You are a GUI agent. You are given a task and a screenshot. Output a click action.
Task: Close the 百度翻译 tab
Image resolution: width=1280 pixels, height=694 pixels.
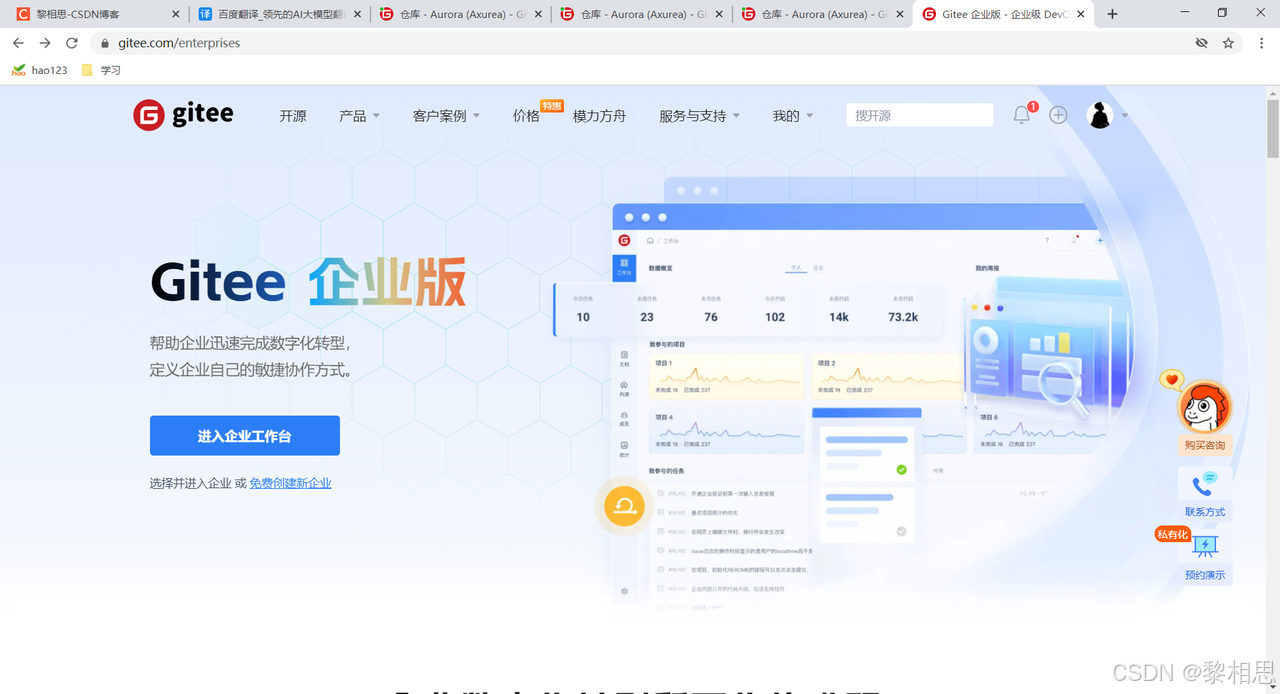pyautogui.click(x=358, y=14)
